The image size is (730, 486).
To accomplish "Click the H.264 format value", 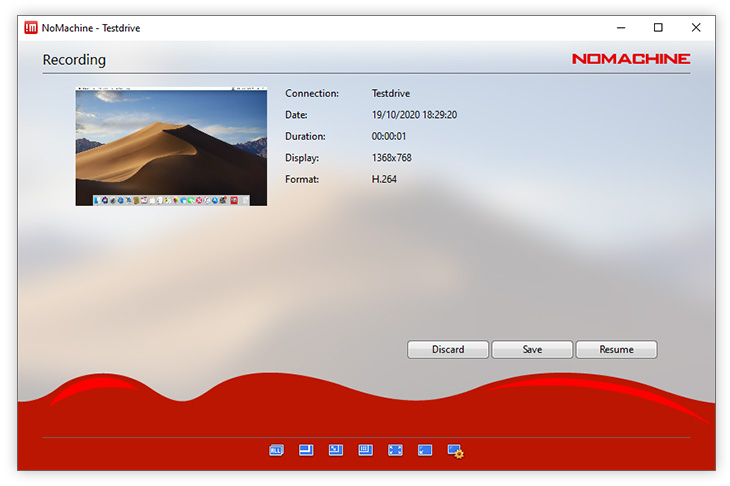I will pos(385,180).
